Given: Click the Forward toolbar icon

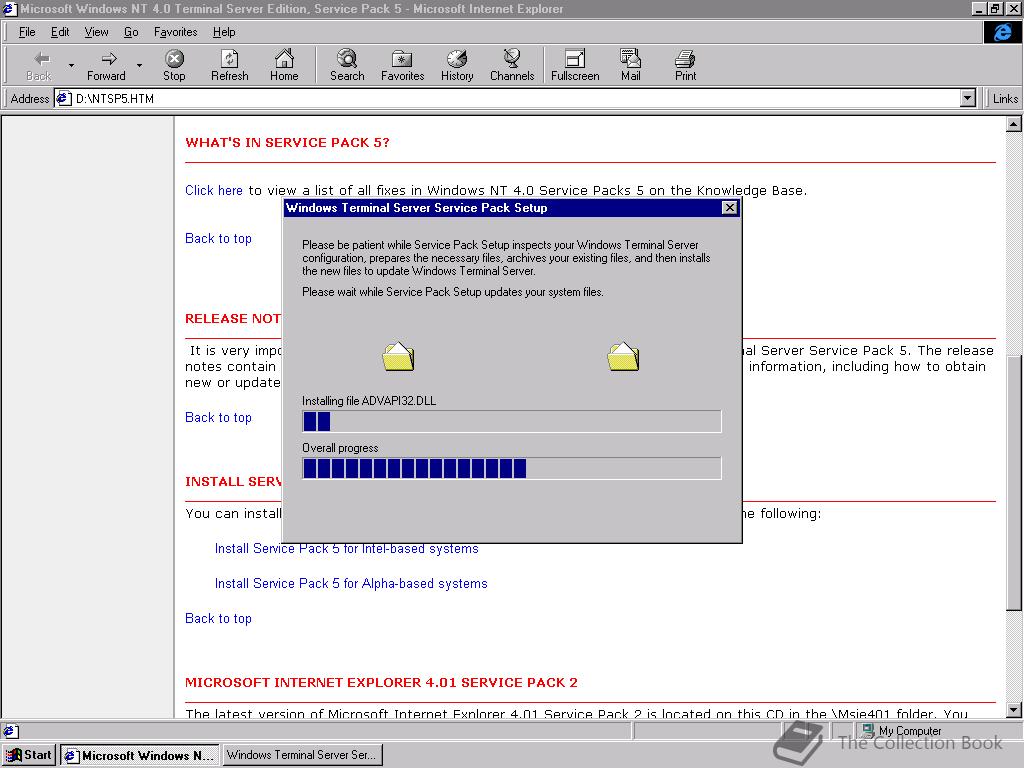Looking at the screenshot, I should coord(106,65).
